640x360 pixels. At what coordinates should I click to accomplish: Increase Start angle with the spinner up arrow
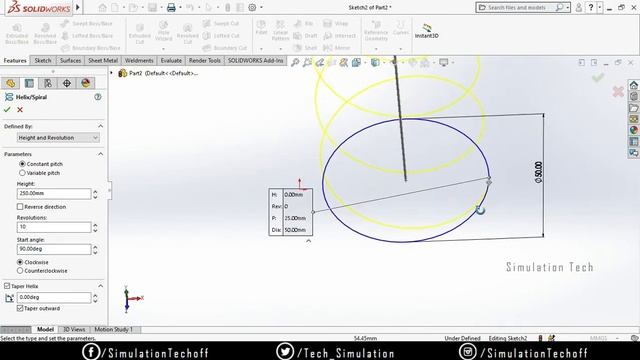pyautogui.click(x=95, y=247)
